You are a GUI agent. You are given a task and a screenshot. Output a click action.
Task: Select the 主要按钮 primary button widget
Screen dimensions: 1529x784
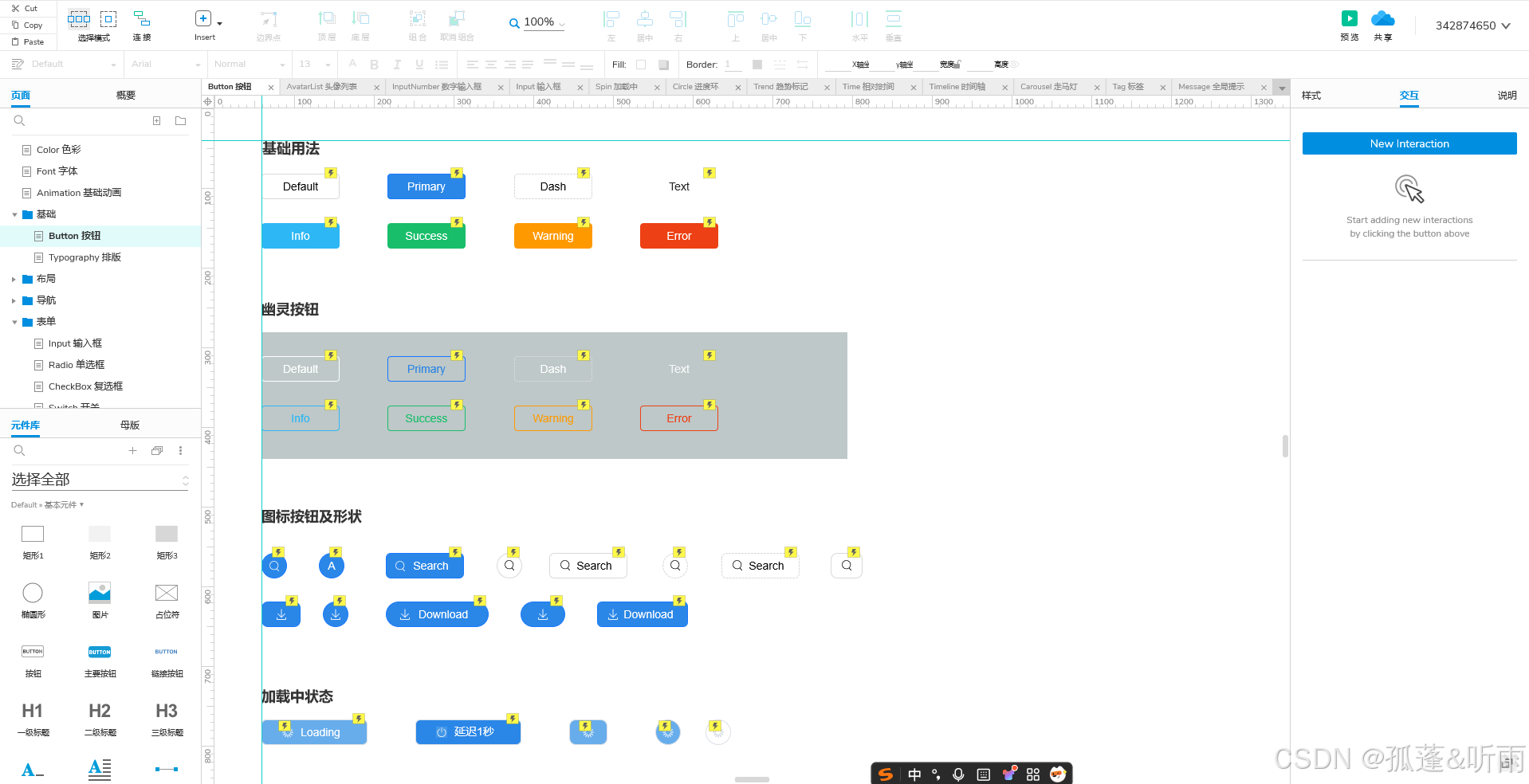point(100,661)
